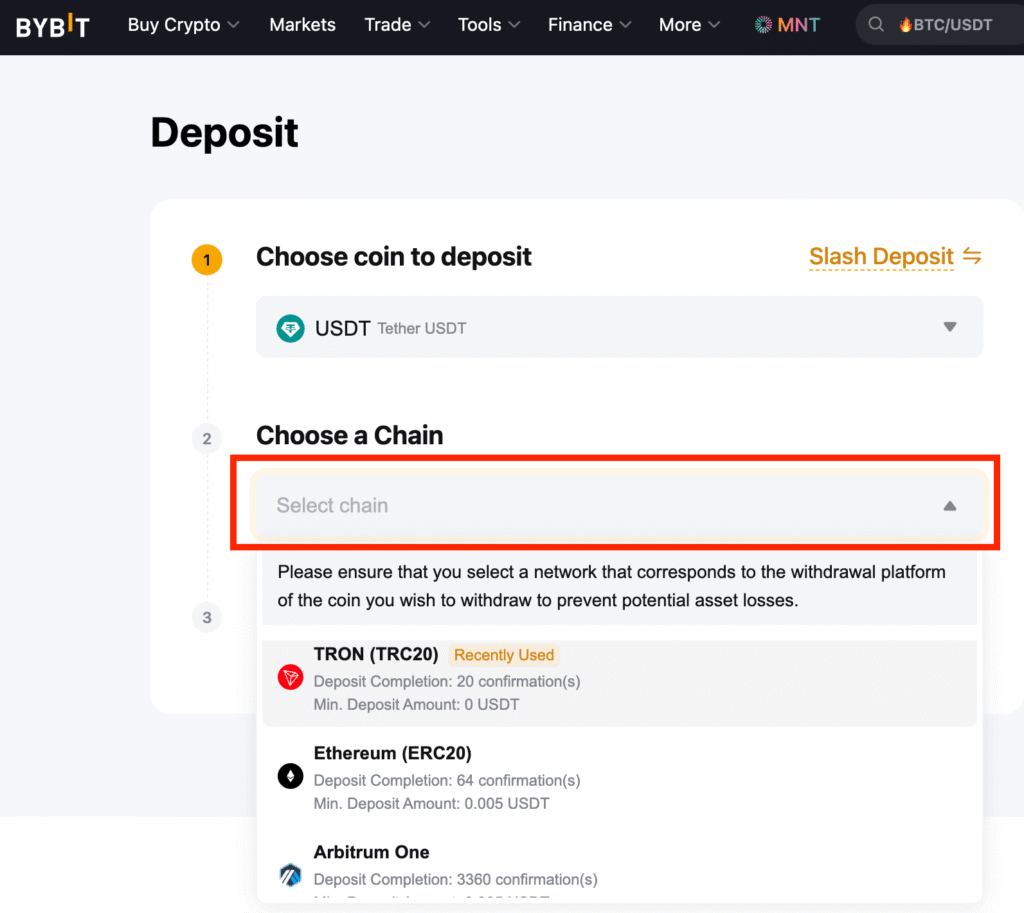Open the Buy Crypto menu
Screen dimensions: 1024x913
[x=183, y=25]
